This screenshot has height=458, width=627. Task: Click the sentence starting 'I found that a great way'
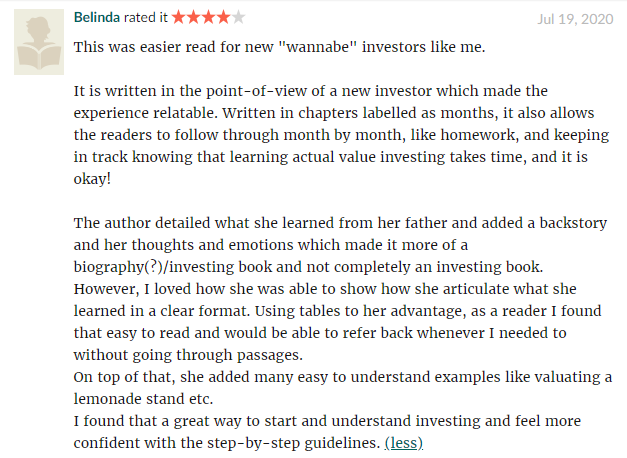(x=327, y=432)
